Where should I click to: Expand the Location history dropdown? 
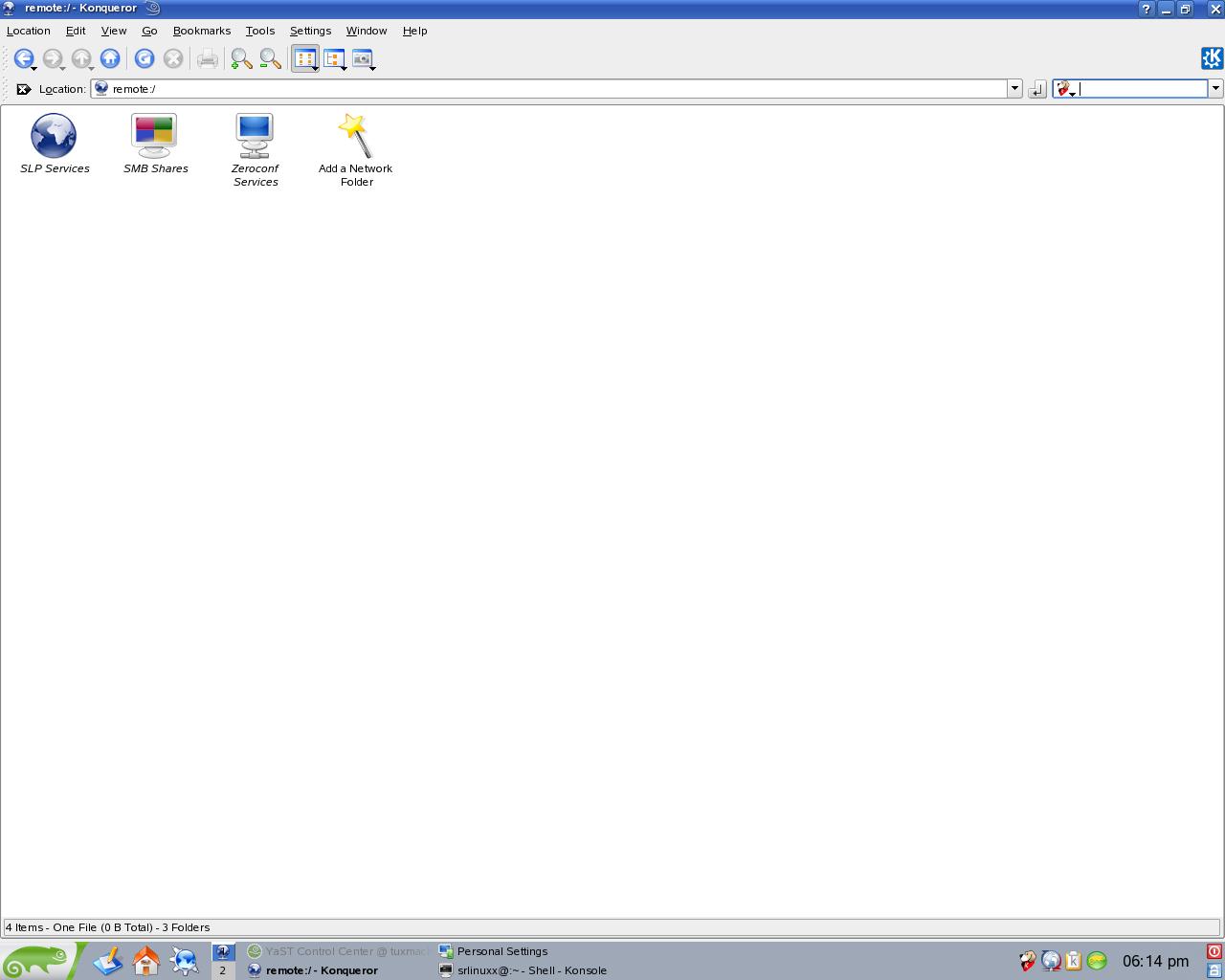tap(1014, 89)
